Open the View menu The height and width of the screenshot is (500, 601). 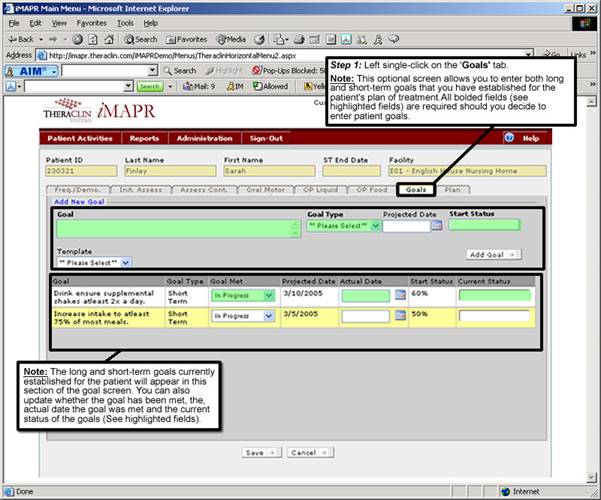tap(59, 23)
